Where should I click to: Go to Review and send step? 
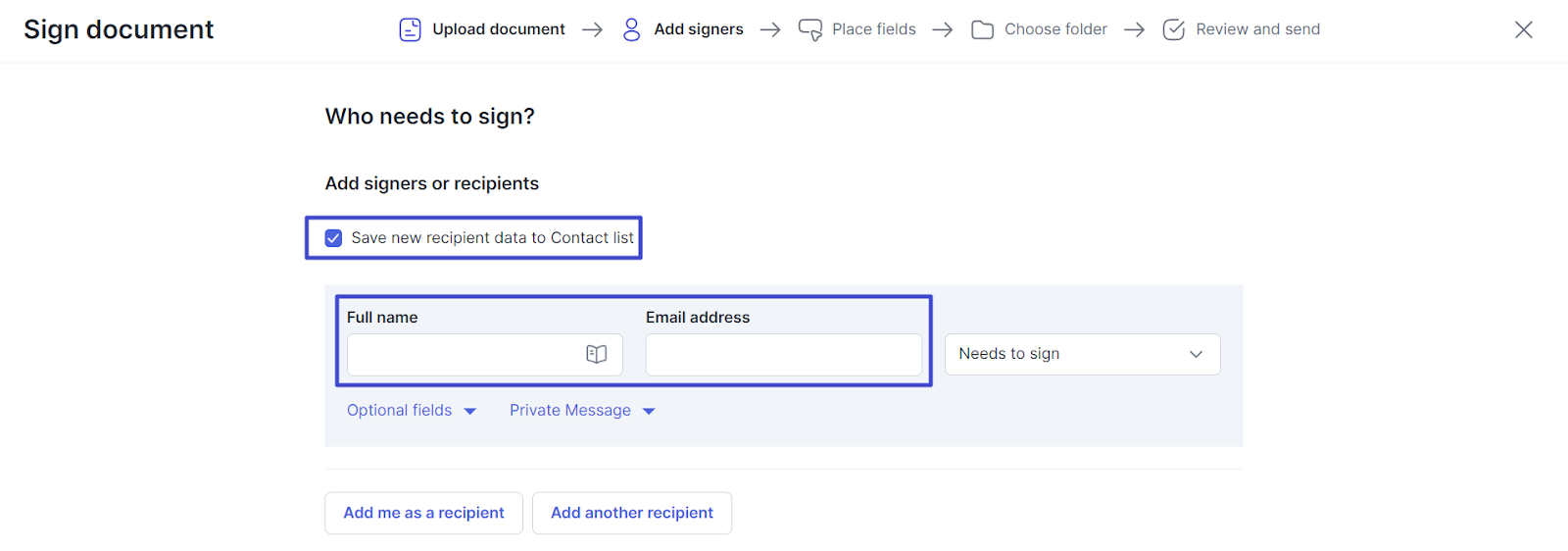[x=1257, y=29]
